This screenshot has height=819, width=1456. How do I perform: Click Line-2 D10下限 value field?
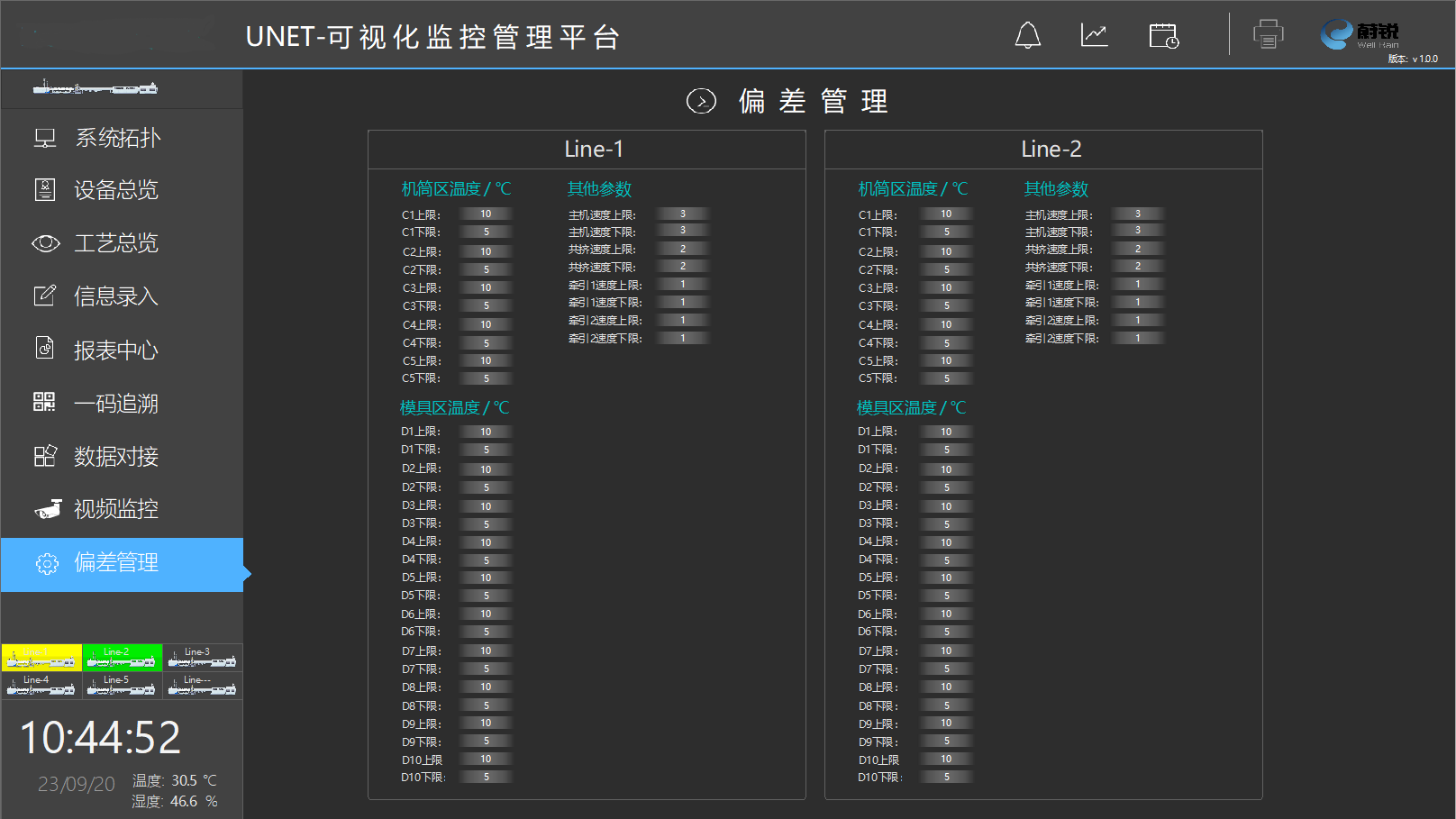click(946, 777)
